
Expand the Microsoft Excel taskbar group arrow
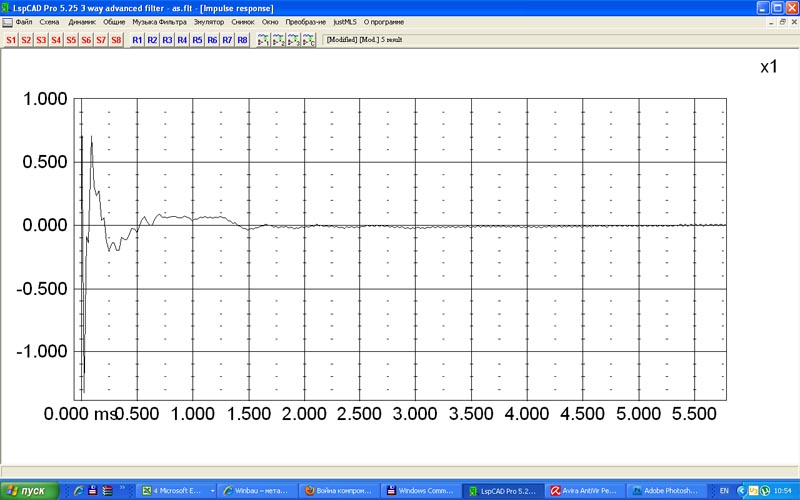tap(213, 491)
